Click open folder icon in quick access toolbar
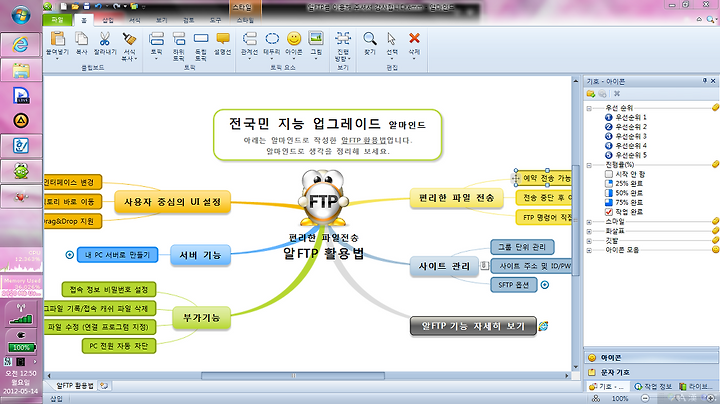 75,6
